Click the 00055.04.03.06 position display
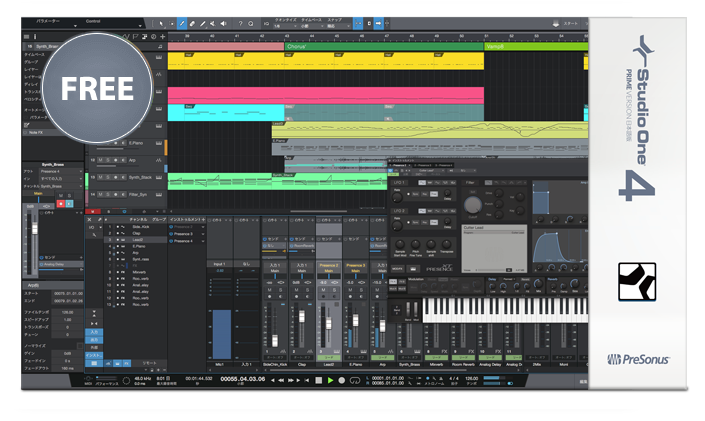705x421 pixels. (243, 379)
